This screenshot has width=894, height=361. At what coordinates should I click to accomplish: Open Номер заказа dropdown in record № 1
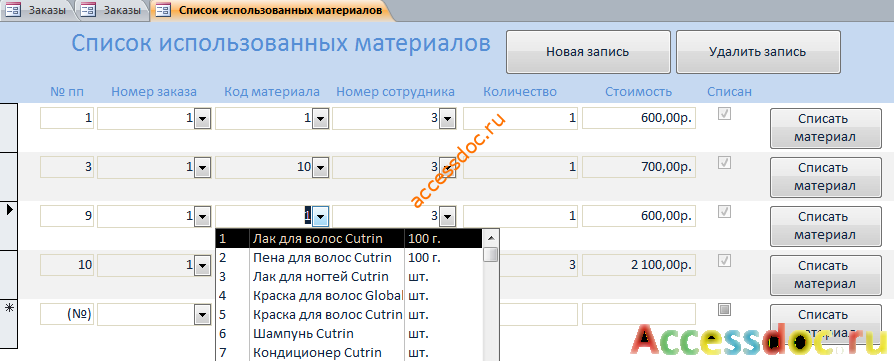click(202, 119)
